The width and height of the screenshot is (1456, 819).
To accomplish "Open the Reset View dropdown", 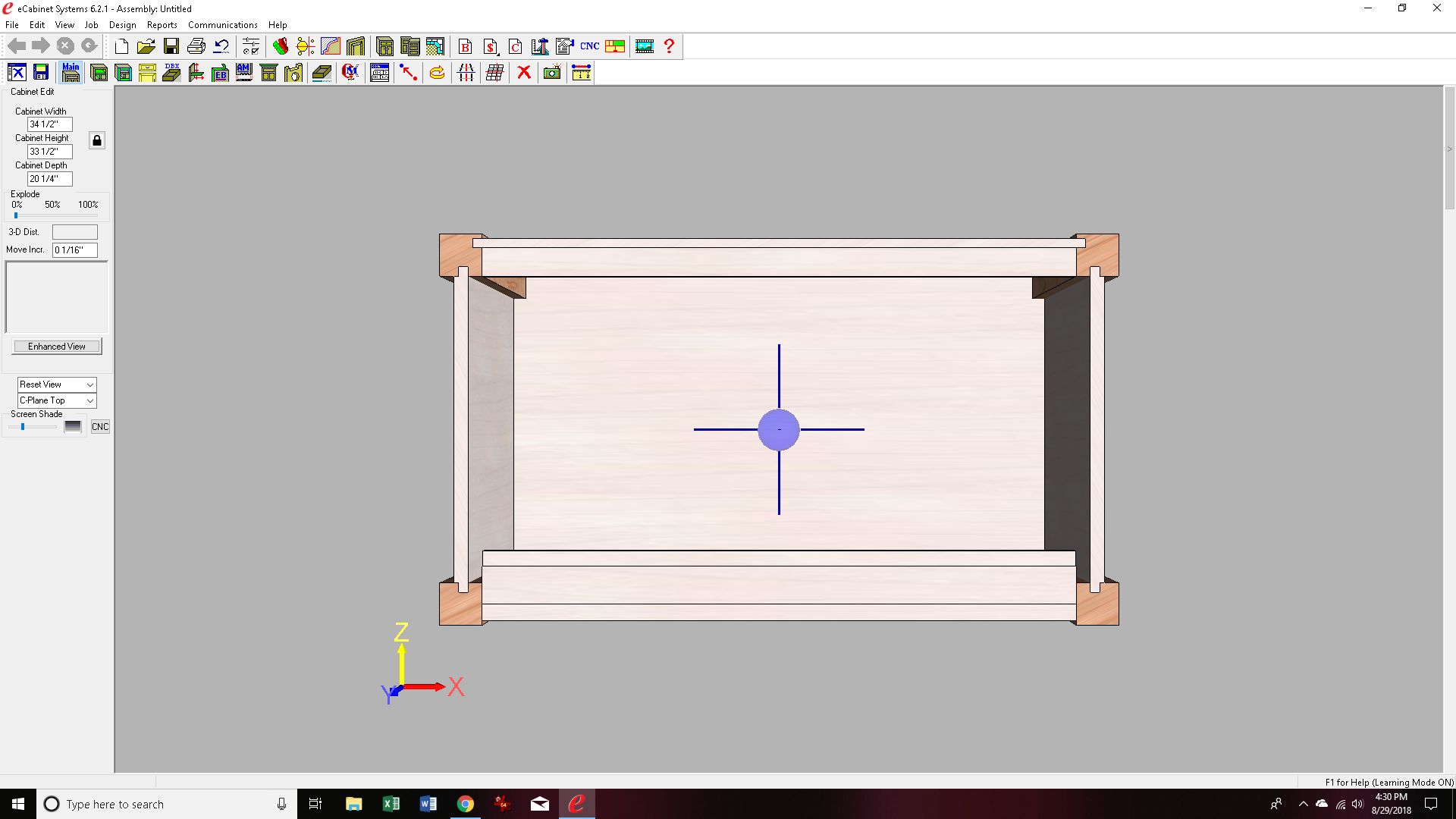I will (57, 384).
